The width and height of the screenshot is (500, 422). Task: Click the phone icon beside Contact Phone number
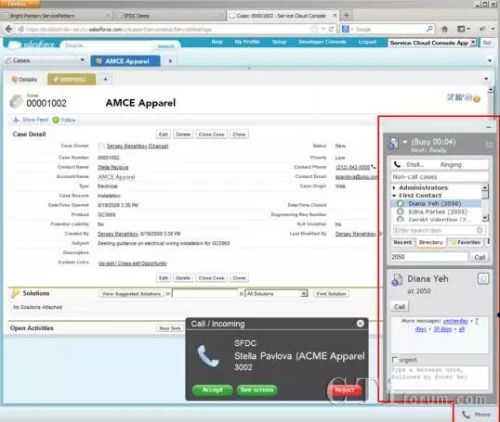(373, 167)
